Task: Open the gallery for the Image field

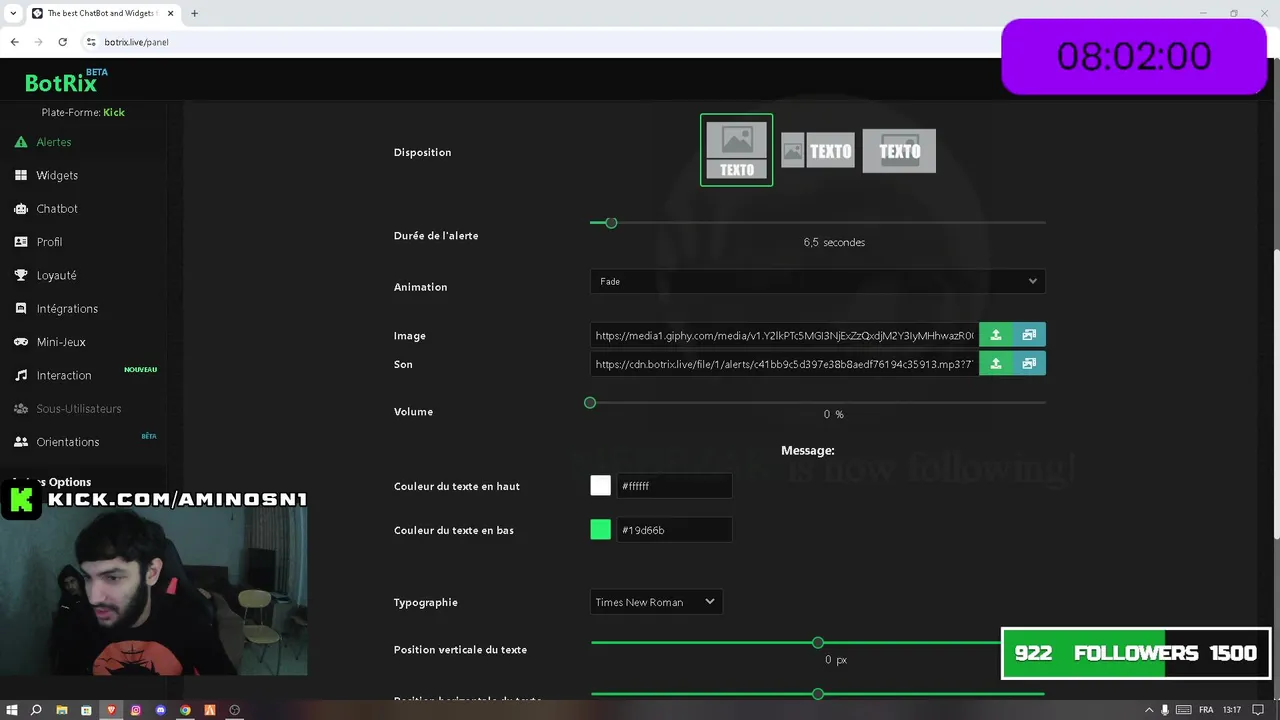Action: click(x=1029, y=335)
